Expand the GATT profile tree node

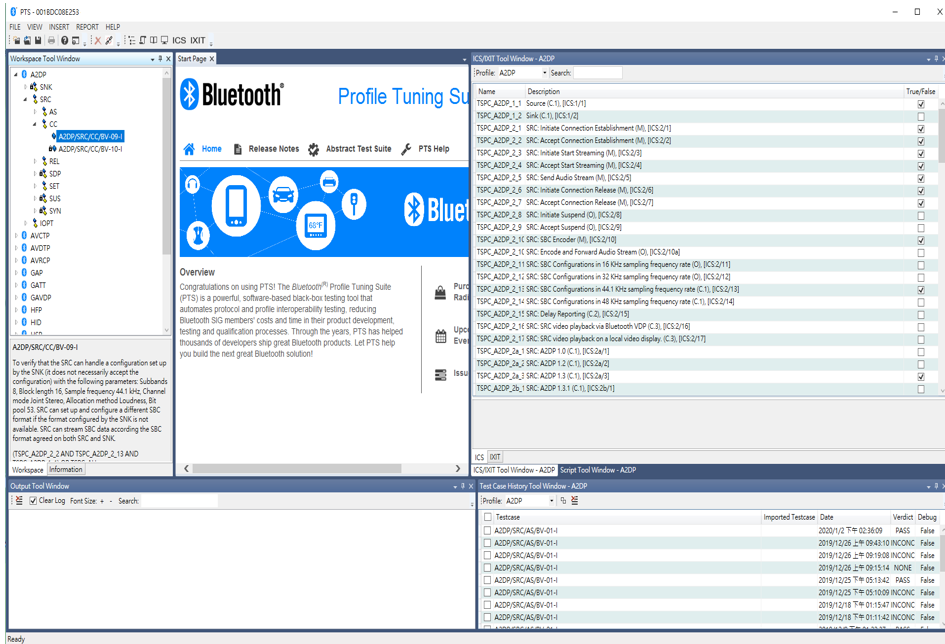(x=16, y=285)
